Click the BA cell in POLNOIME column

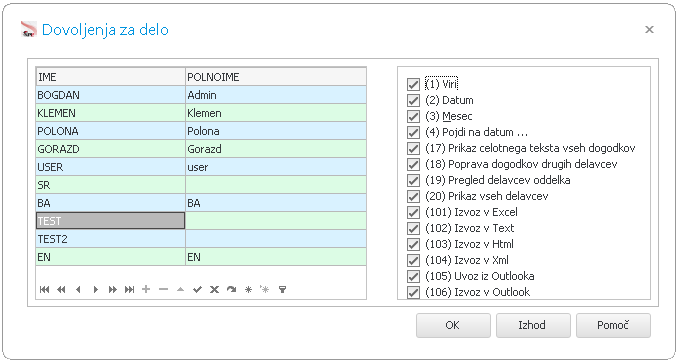pyautogui.click(x=276, y=203)
